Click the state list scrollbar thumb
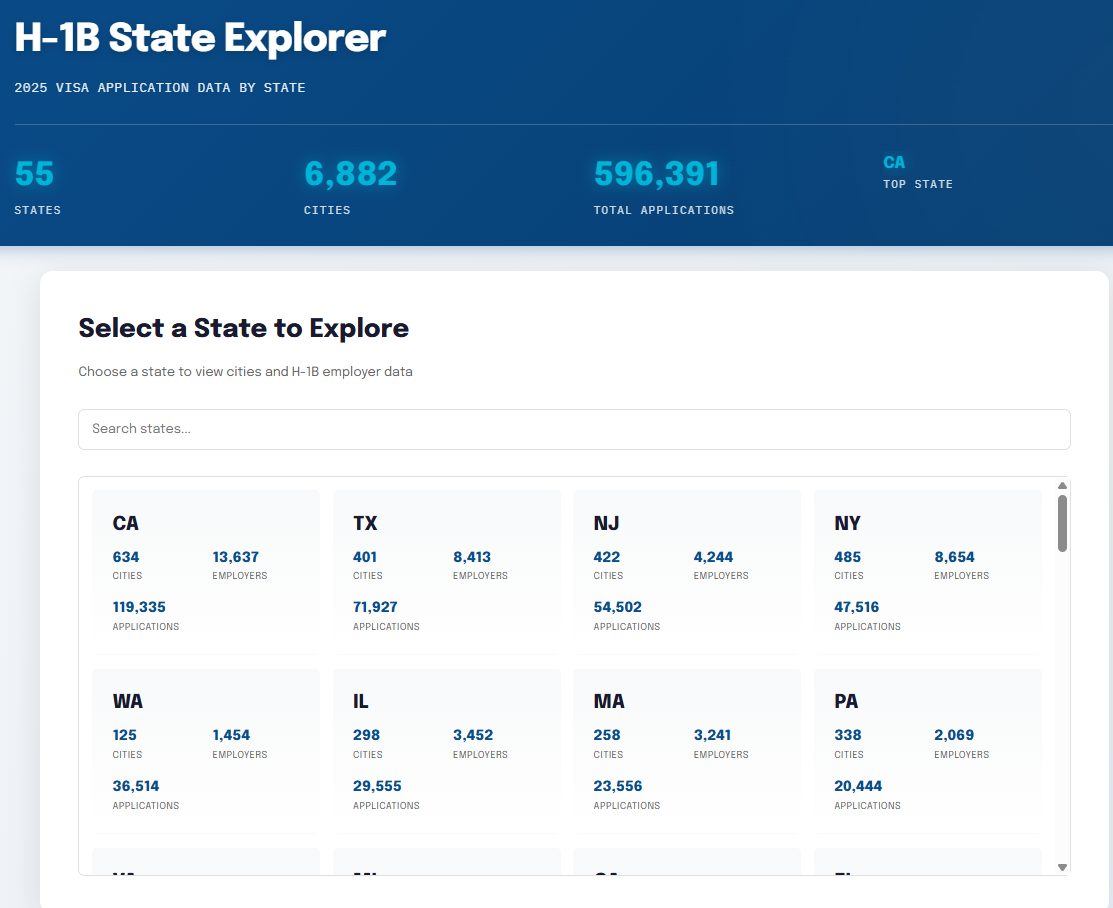The height and width of the screenshot is (908, 1113). (1062, 523)
